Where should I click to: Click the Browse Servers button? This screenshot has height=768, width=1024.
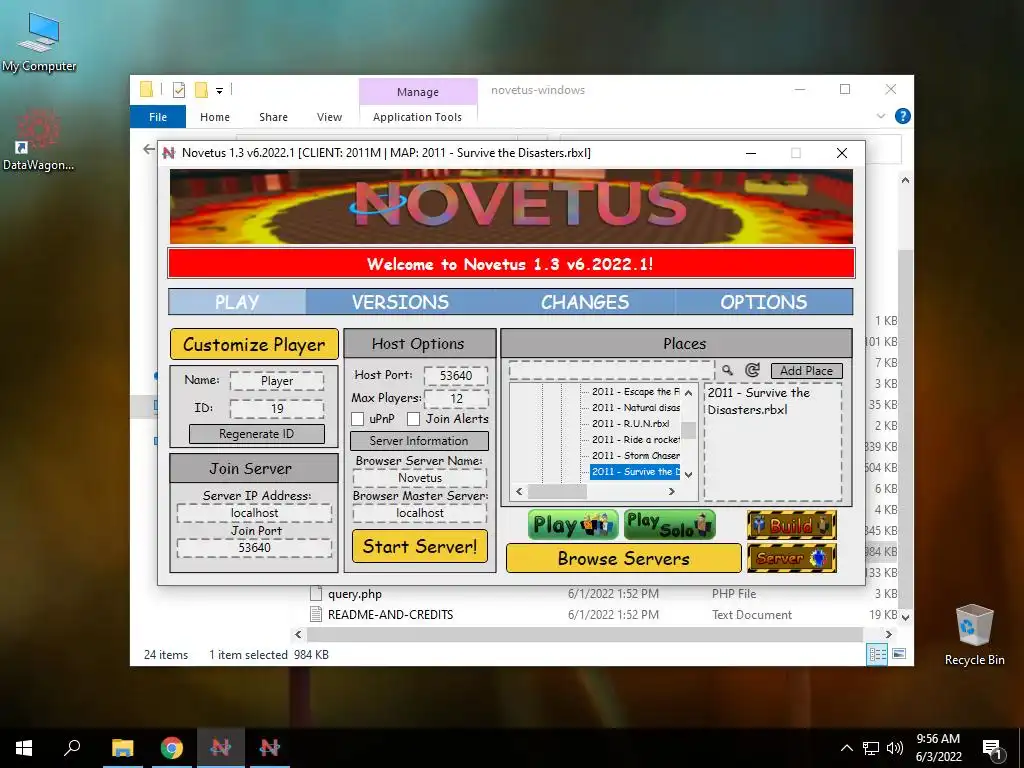click(x=624, y=558)
